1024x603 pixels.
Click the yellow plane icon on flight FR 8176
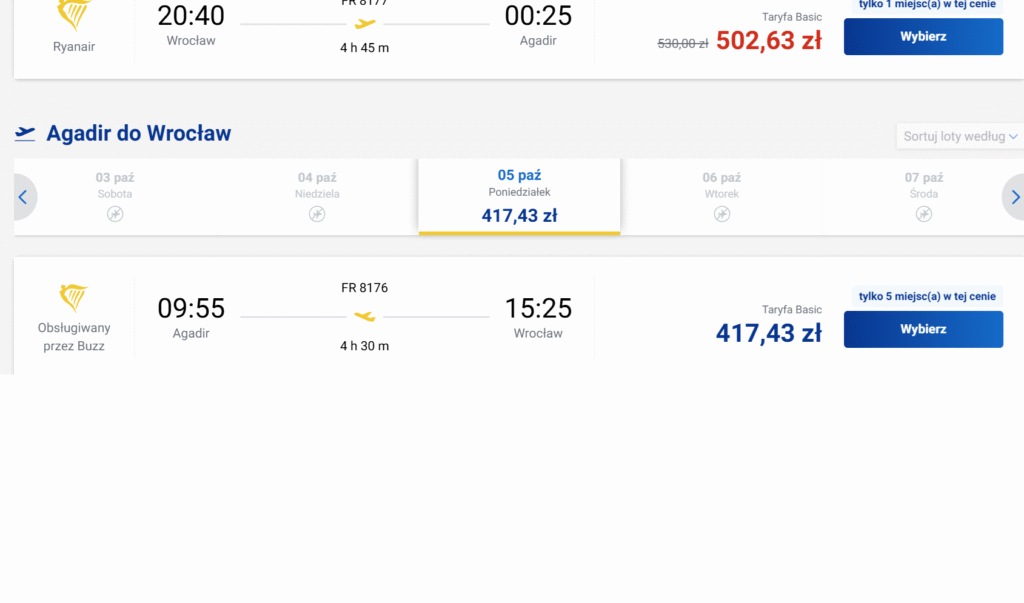tap(365, 317)
